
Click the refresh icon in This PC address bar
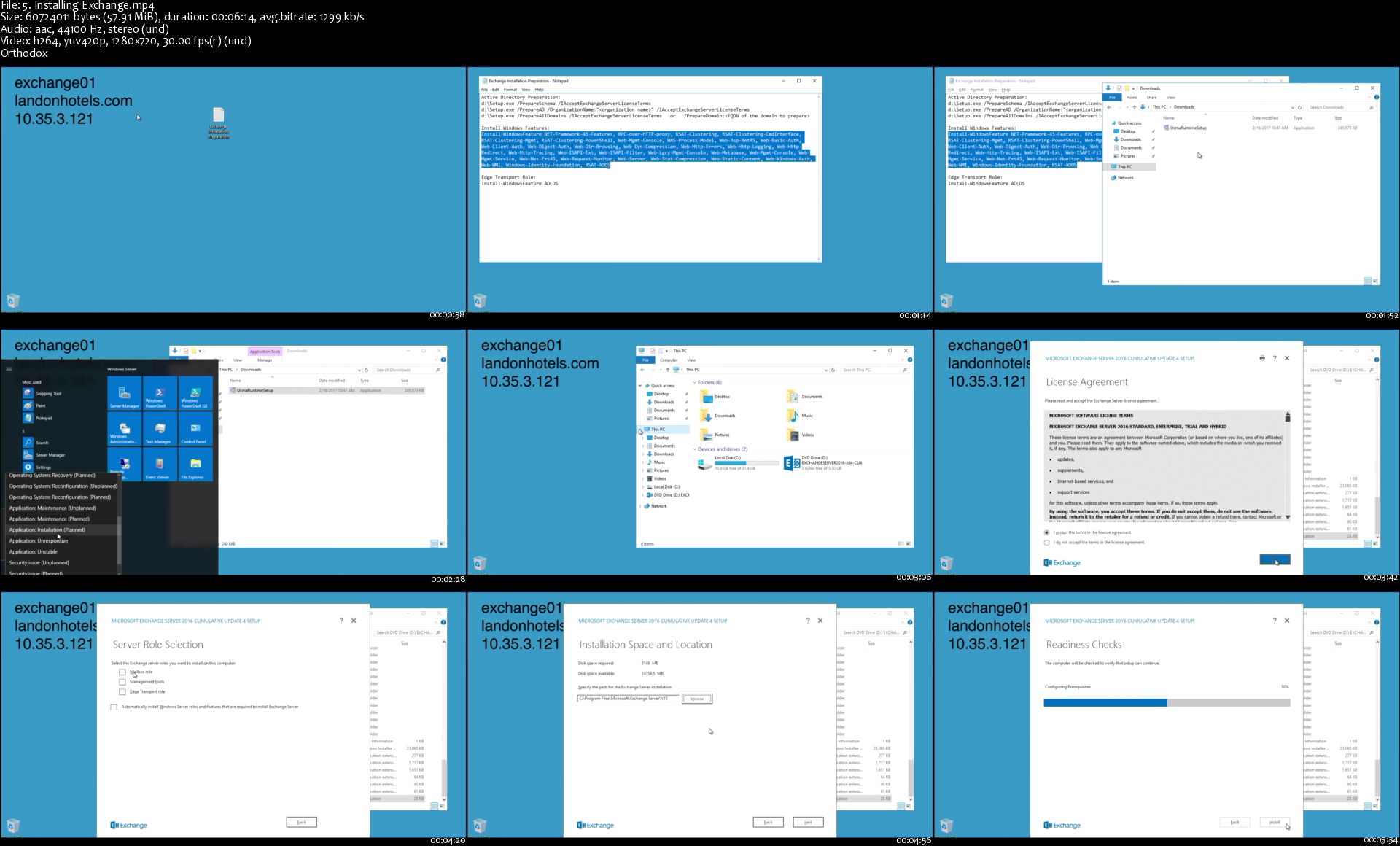click(833, 370)
